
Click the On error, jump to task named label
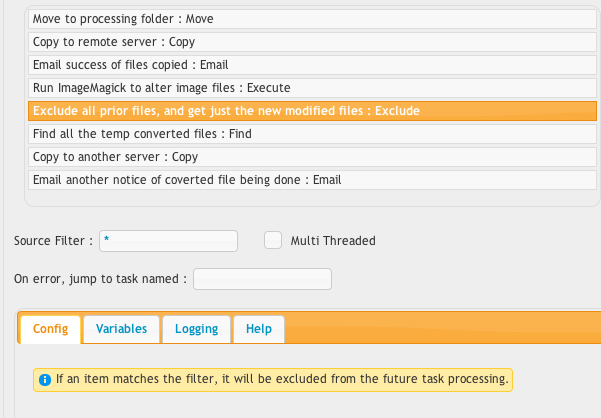point(100,279)
